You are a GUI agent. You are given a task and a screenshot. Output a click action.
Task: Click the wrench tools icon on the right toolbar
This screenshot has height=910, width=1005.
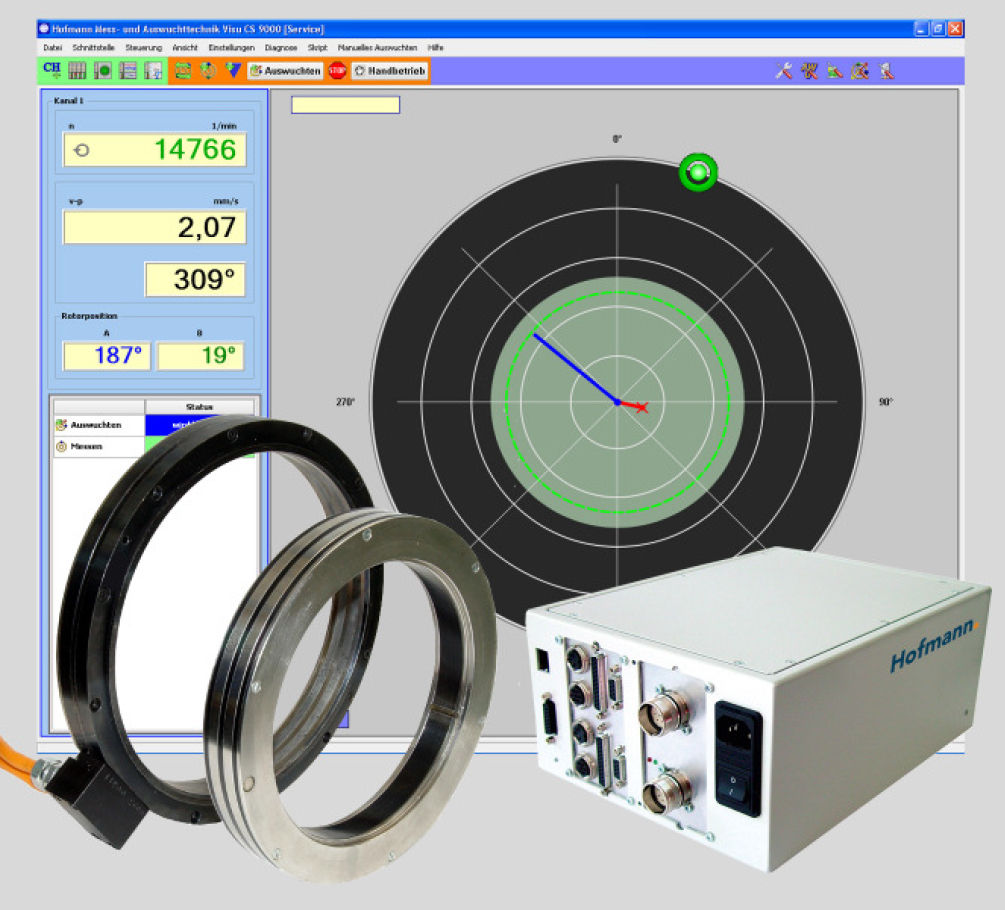pyautogui.click(x=784, y=70)
